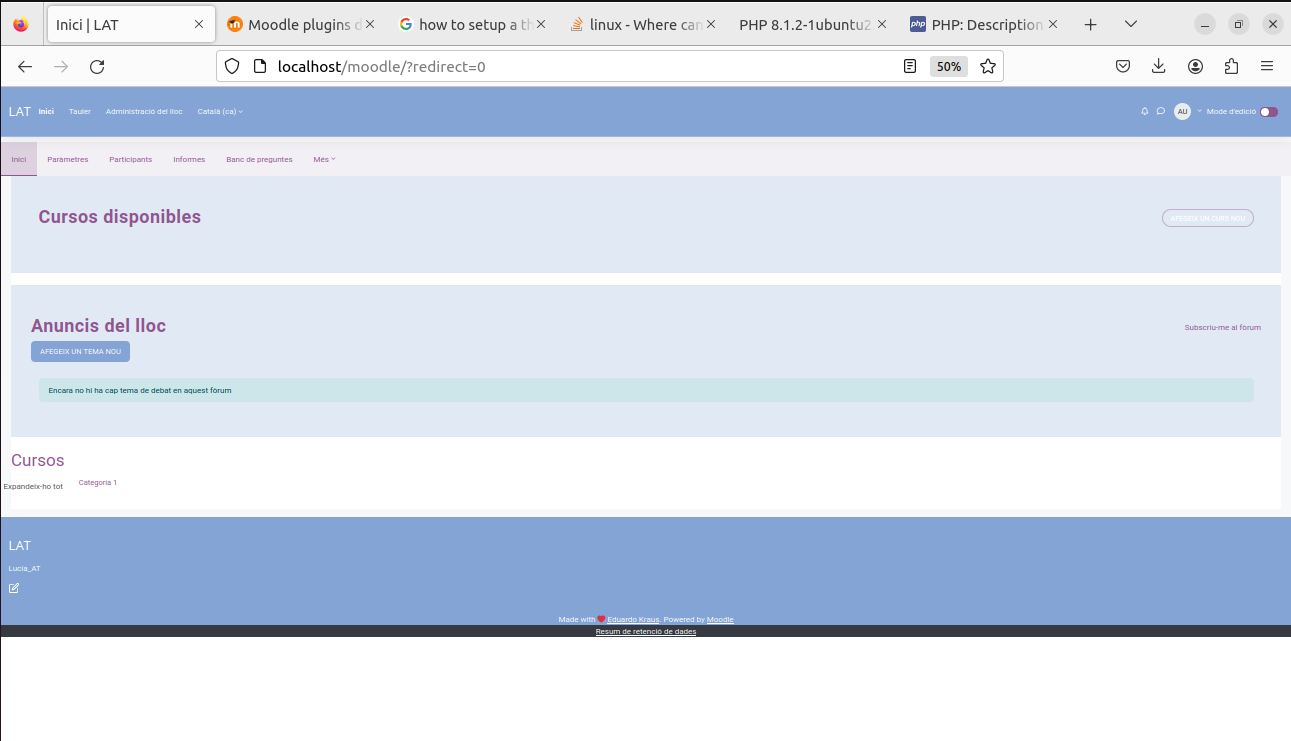Open the Més dropdown menu

pos(324,159)
